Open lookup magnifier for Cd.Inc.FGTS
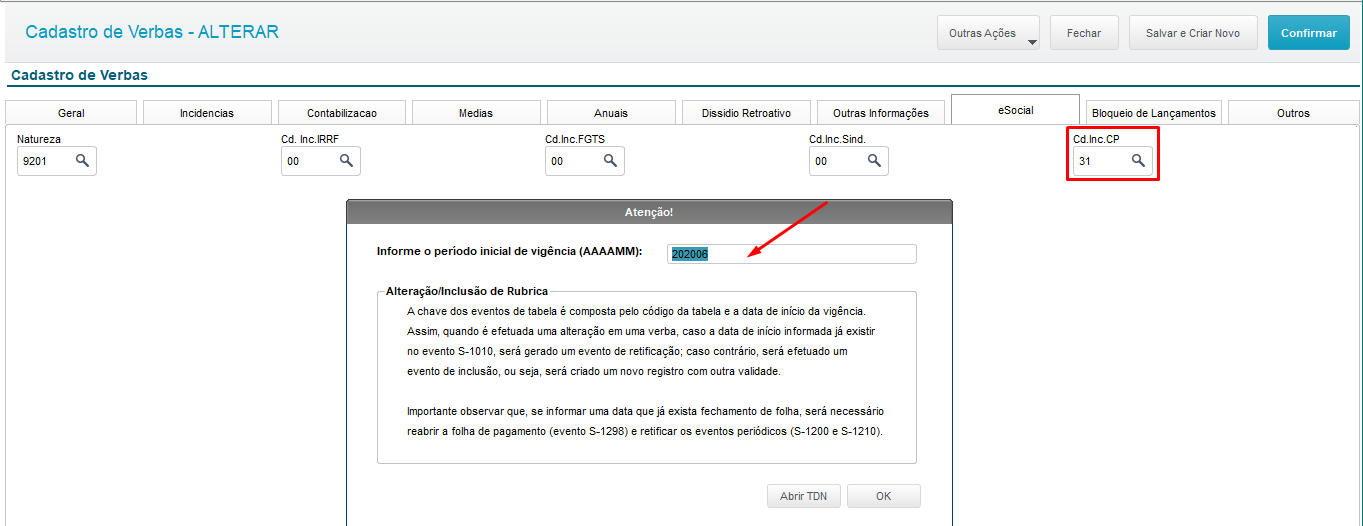 610,160
